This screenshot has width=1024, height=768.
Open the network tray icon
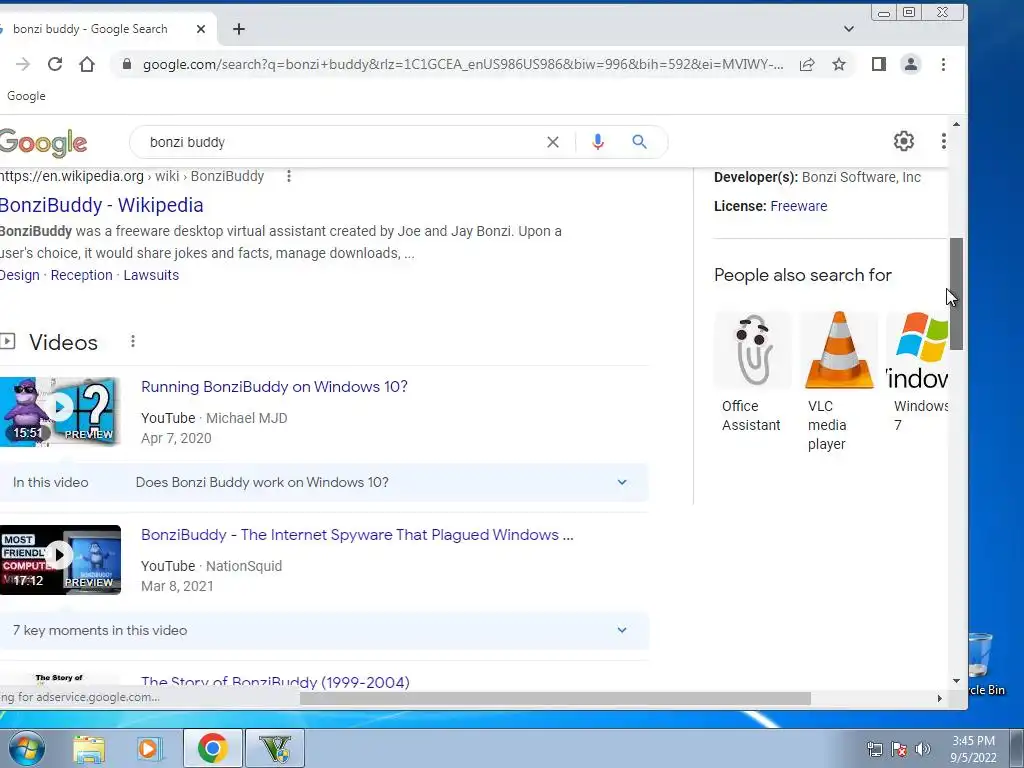click(874, 749)
